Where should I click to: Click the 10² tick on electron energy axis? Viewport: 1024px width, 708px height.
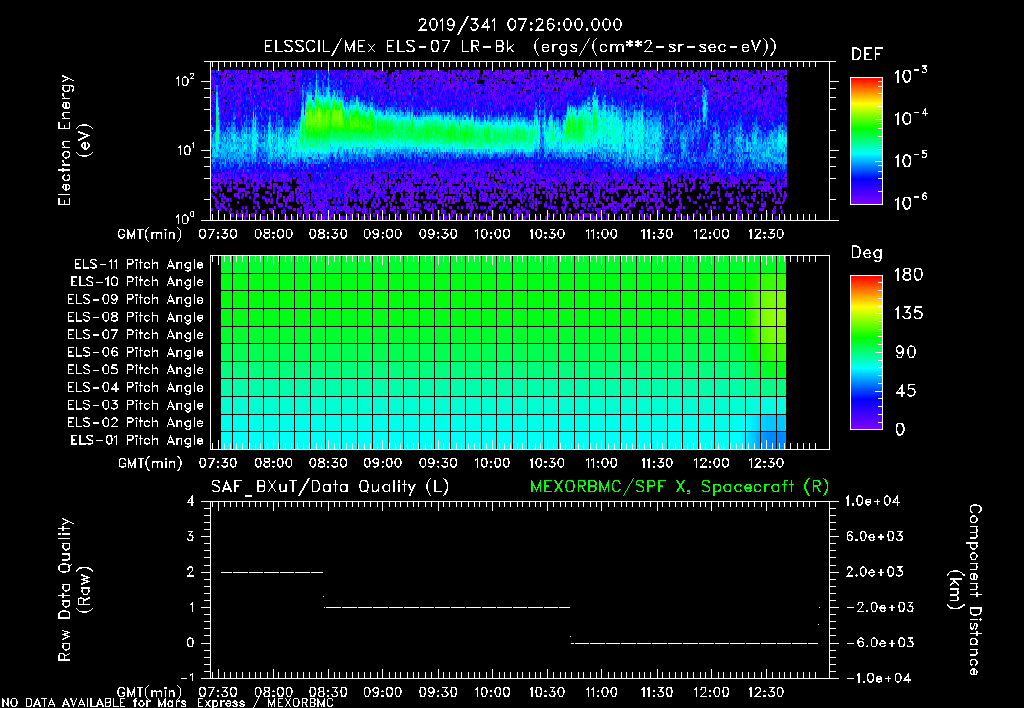185,82
